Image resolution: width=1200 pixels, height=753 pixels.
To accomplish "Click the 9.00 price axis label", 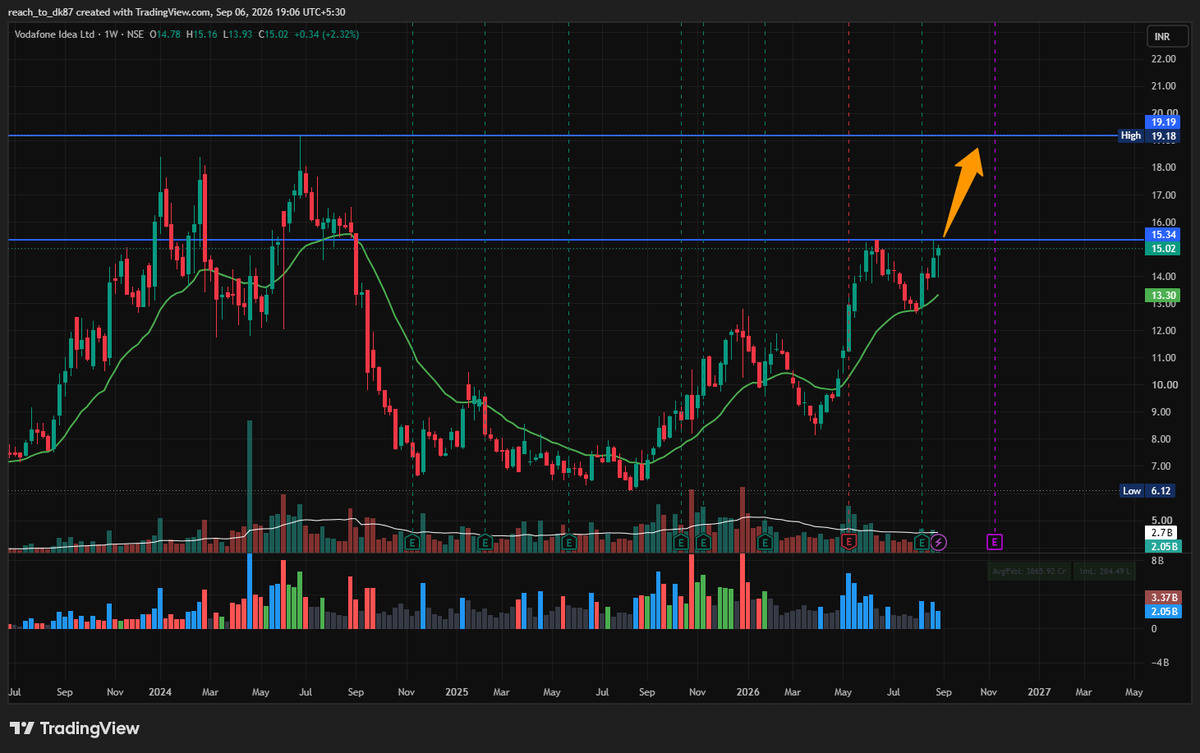I will click(x=1163, y=412).
